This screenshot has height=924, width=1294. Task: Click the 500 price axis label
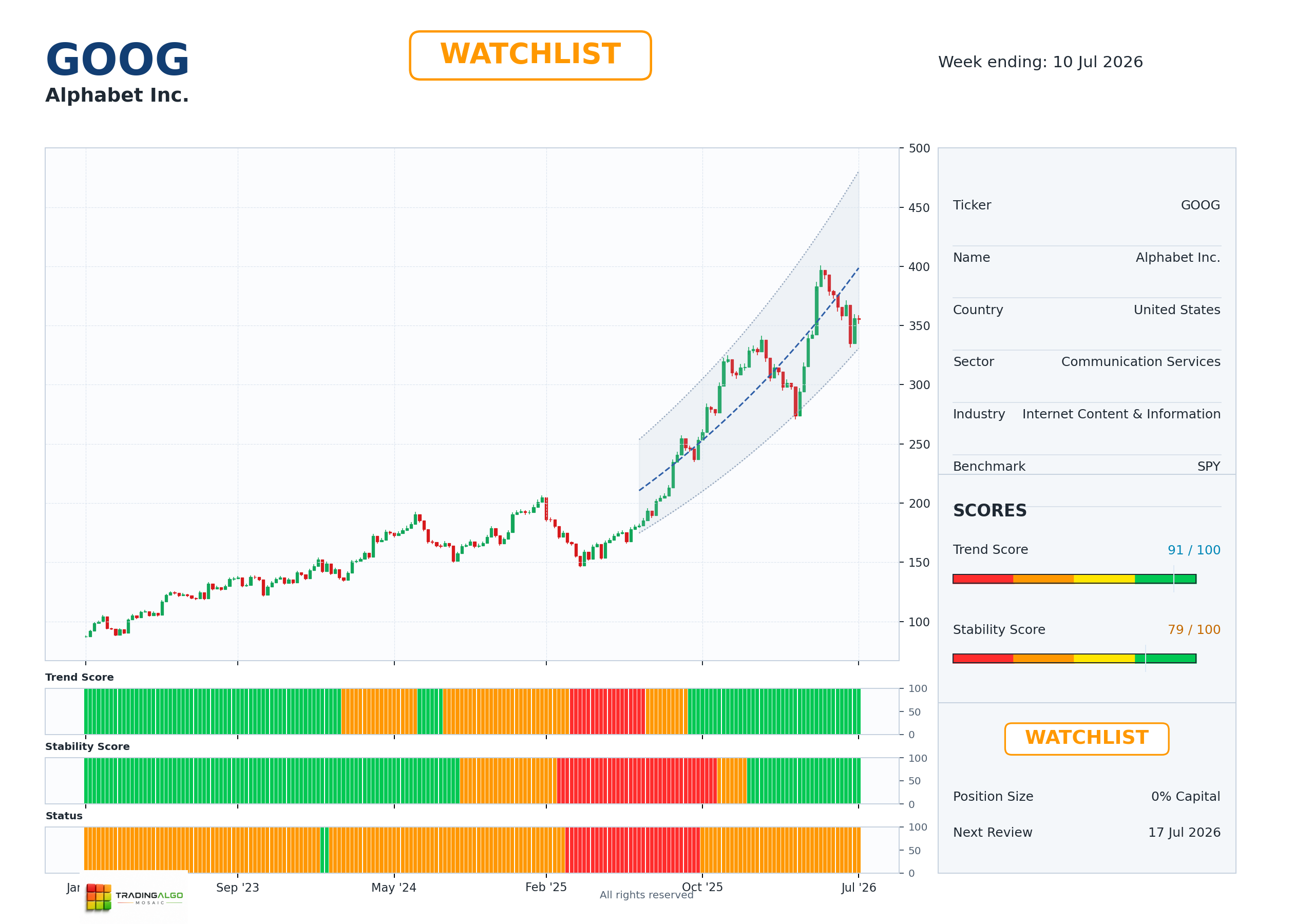(919, 148)
